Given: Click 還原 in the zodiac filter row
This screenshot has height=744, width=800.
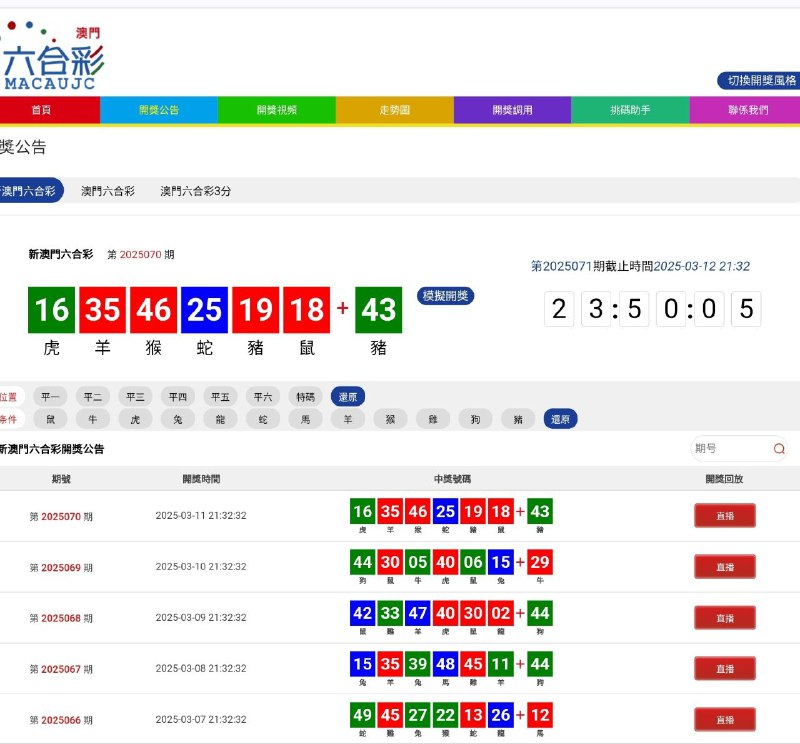Looking at the screenshot, I should [x=560, y=419].
